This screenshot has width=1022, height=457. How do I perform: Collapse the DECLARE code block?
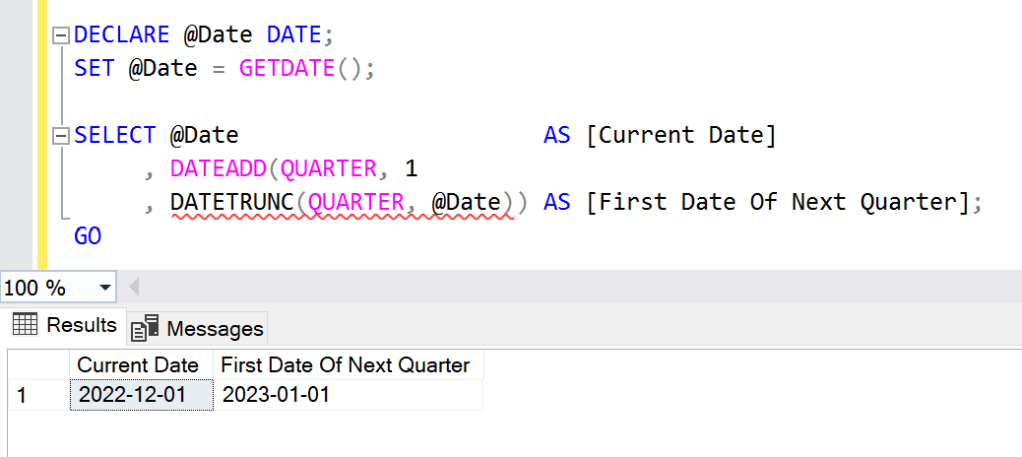[62, 35]
